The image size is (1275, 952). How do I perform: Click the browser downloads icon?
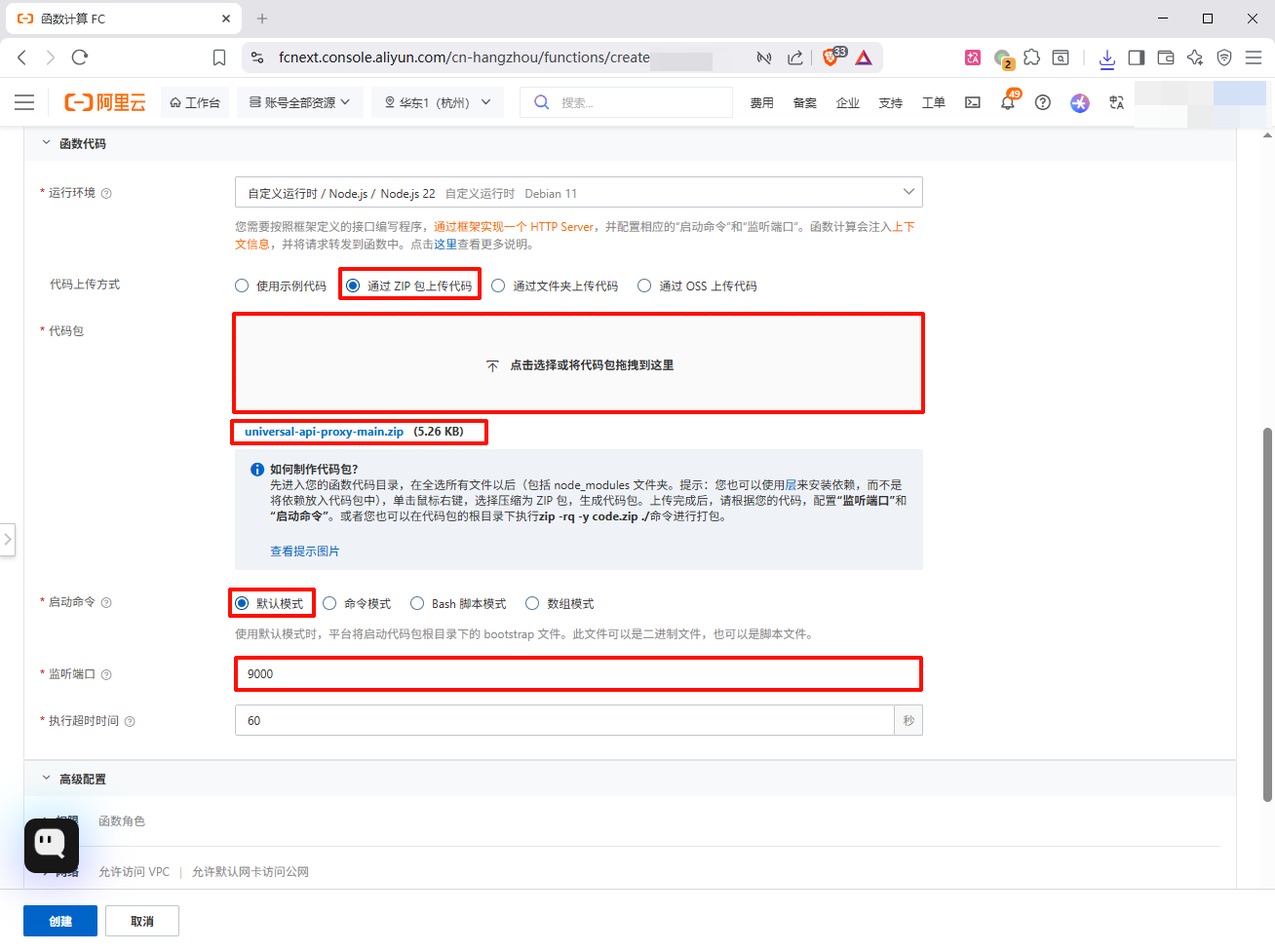point(1106,58)
